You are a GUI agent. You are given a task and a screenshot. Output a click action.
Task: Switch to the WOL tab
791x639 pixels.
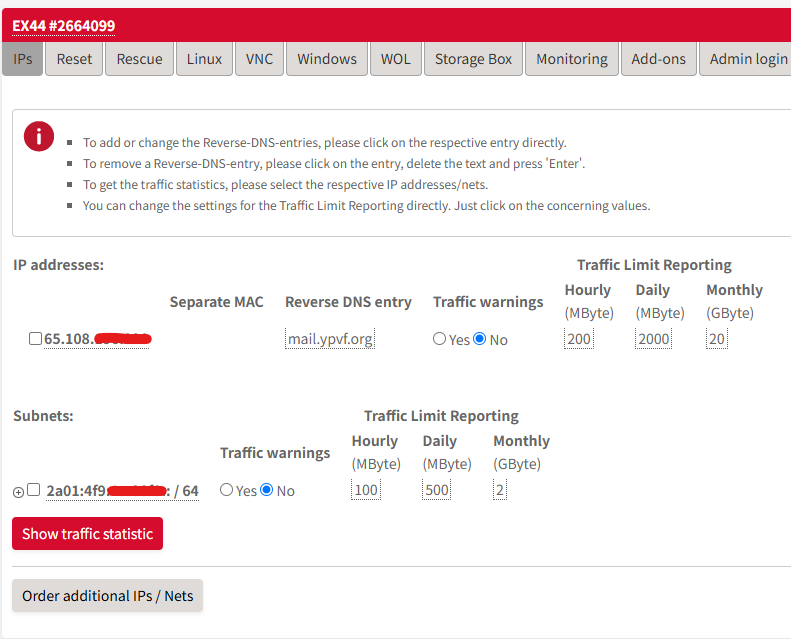pos(396,59)
